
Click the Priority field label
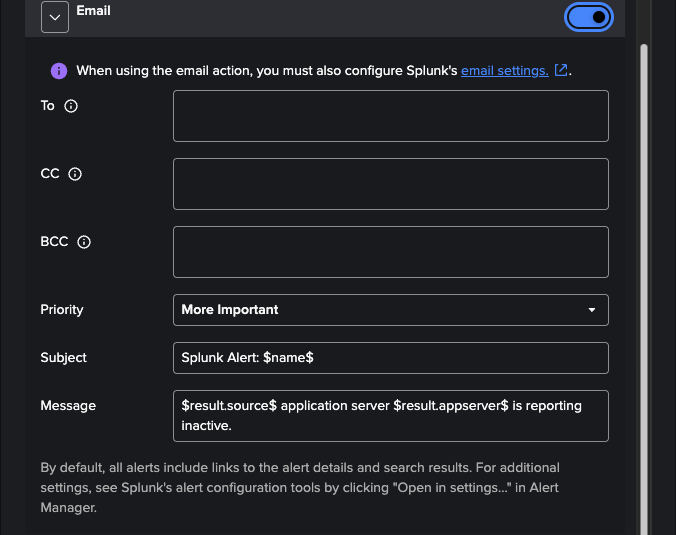pos(62,310)
